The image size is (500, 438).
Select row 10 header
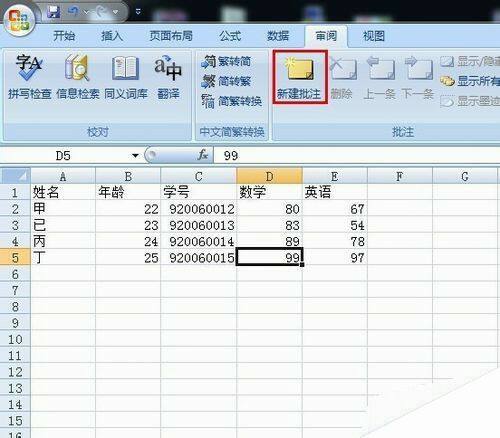[x=15, y=339]
